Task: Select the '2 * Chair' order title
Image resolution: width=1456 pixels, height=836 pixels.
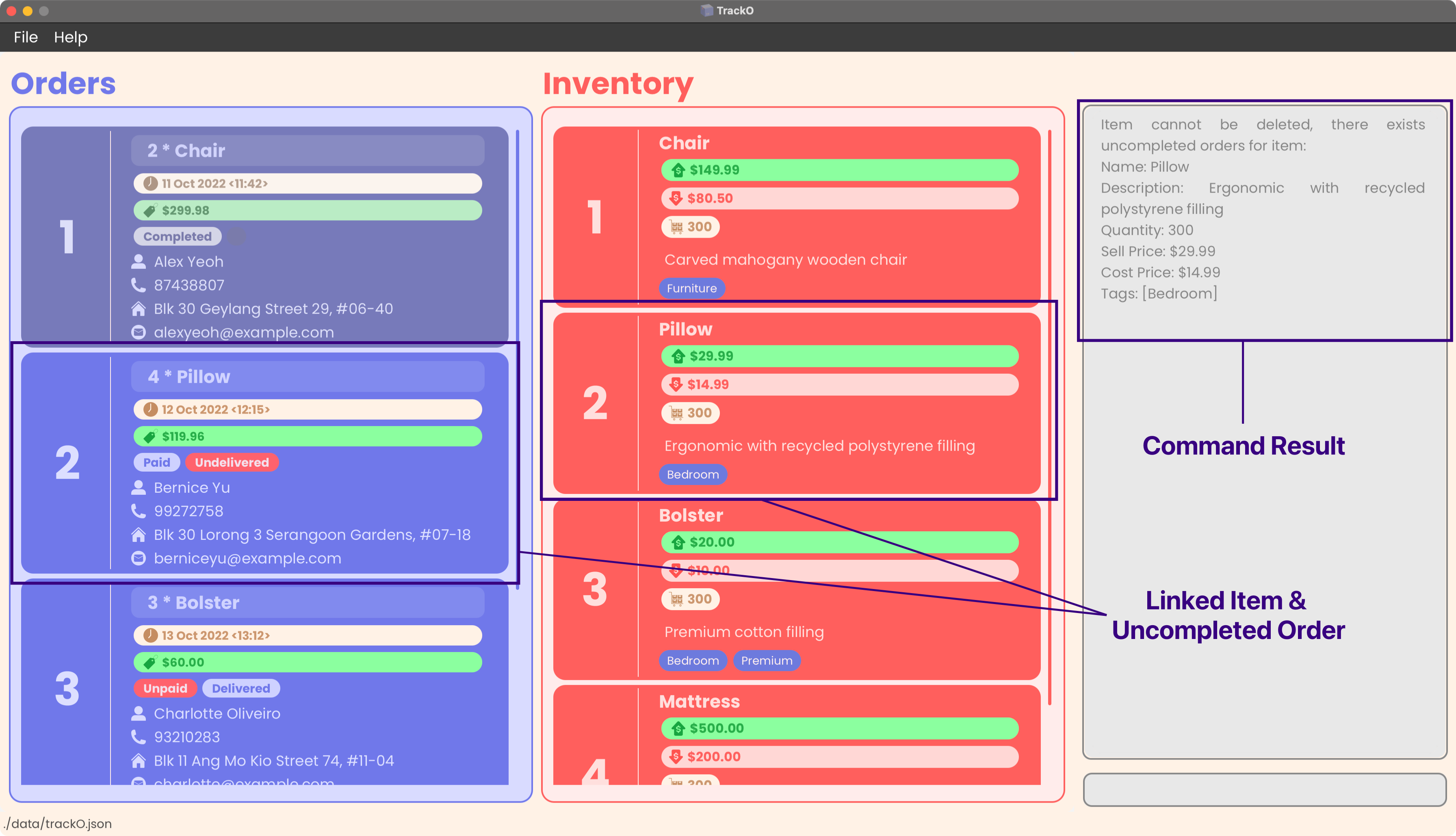Action: (x=186, y=150)
